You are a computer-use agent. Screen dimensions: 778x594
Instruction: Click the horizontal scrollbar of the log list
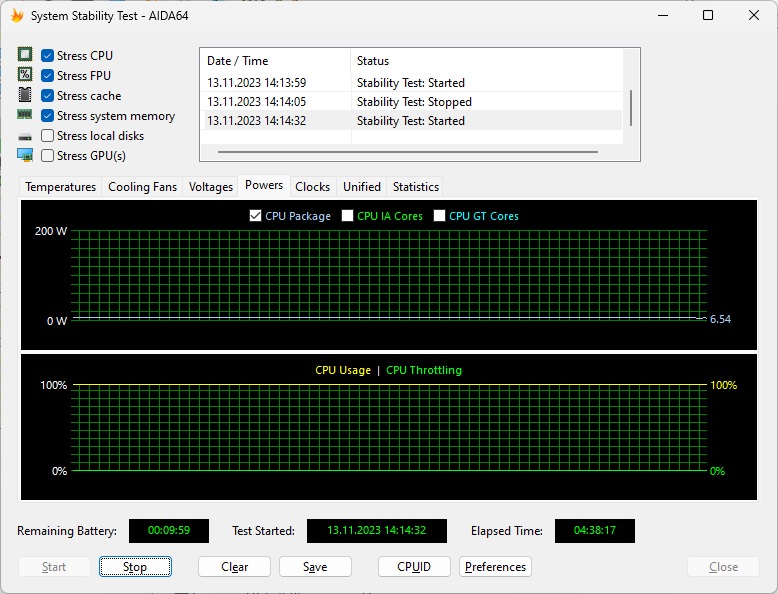pos(407,152)
